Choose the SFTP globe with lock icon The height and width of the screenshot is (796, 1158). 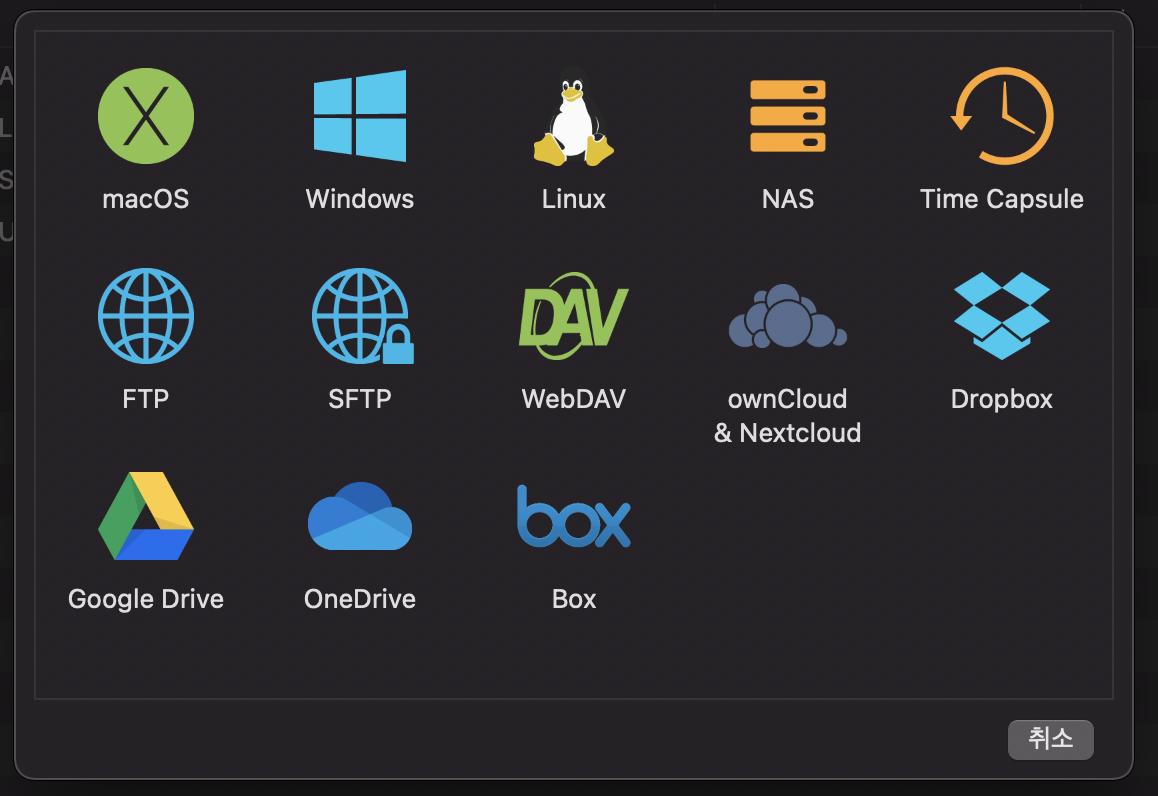pyautogui.click(x=362, y=316)
